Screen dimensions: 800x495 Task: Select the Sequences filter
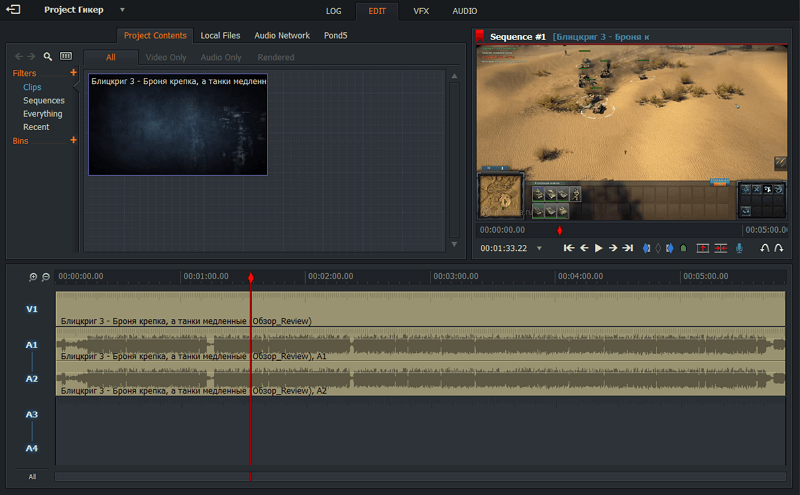(x=44, y=101)
